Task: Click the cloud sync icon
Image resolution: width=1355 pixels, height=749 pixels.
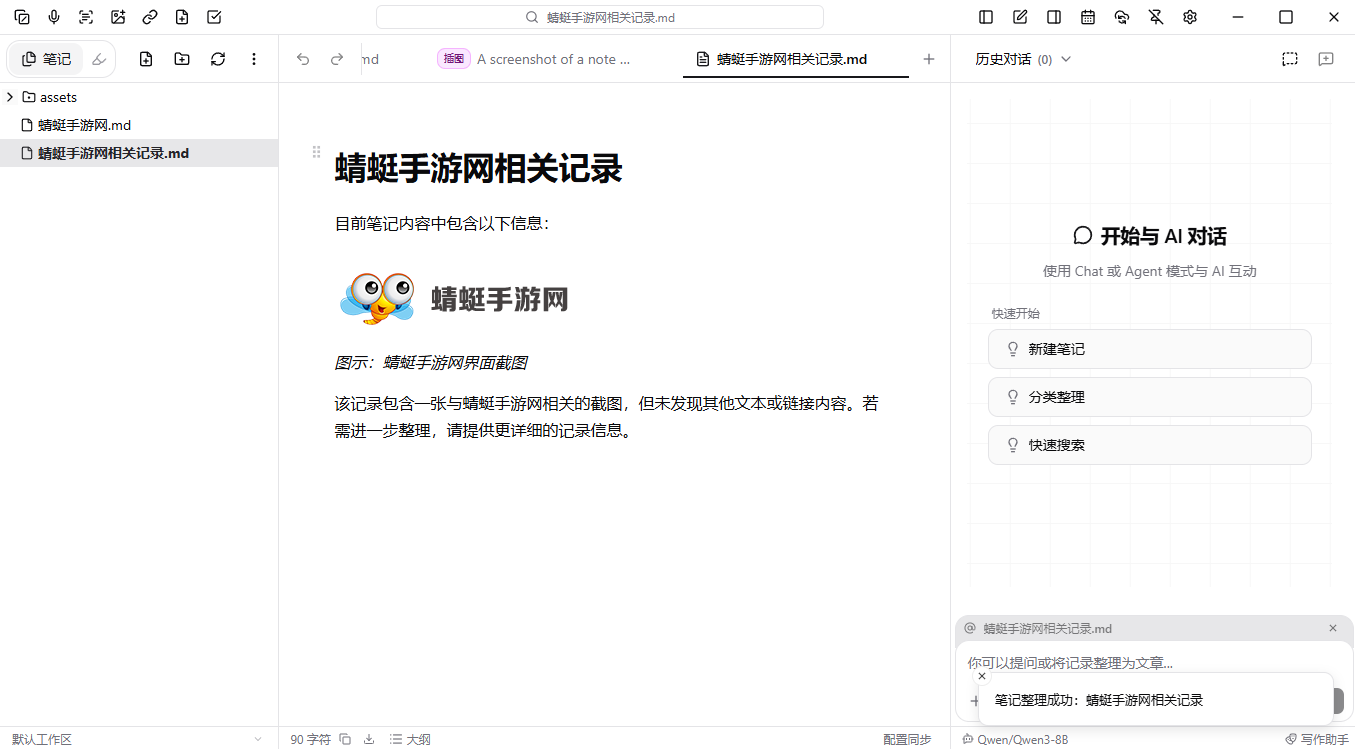Action: click(x=1122, y=17)
